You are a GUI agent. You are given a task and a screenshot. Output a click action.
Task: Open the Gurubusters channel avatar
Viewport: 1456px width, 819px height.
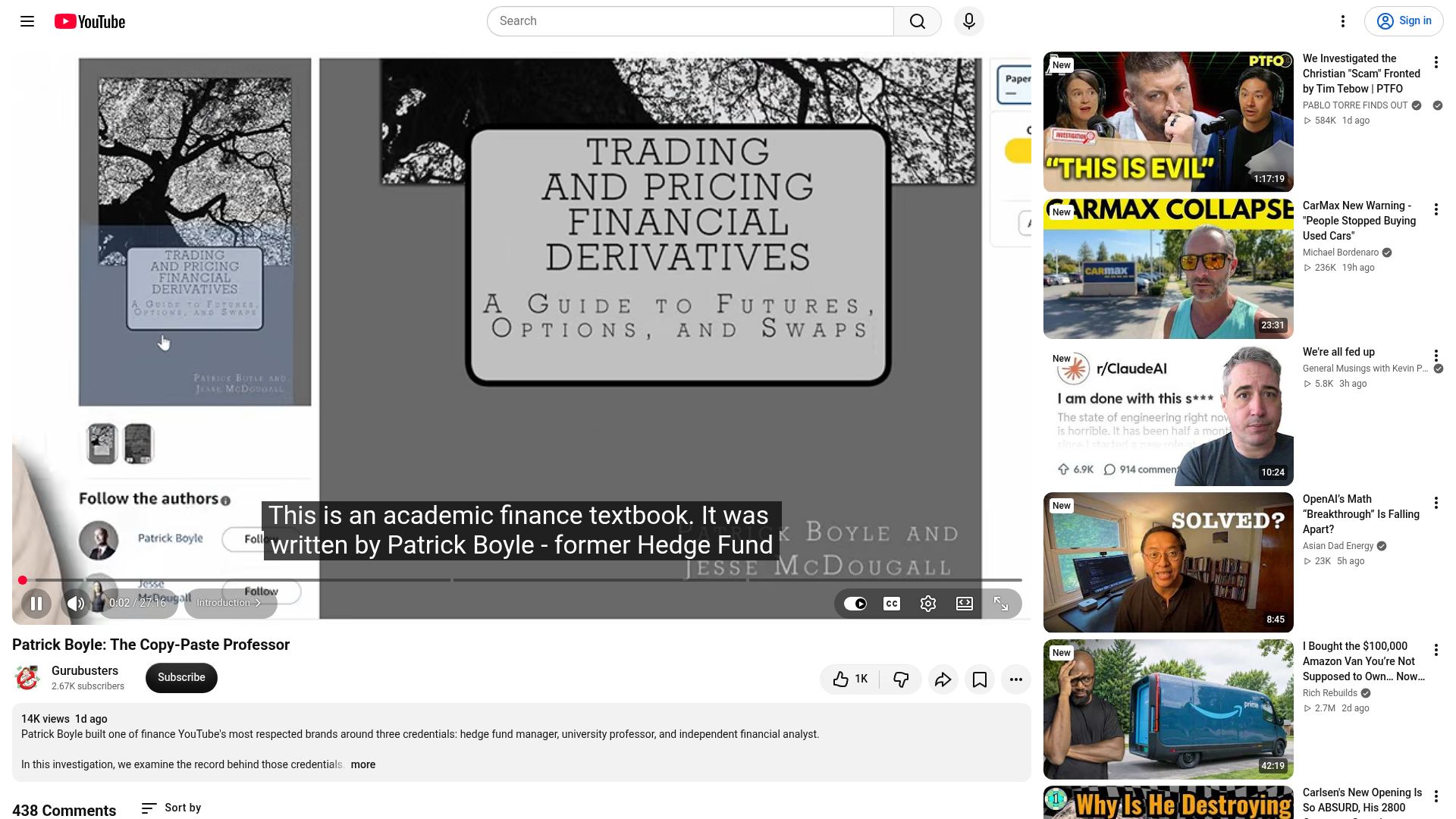[x=27, y=678]
